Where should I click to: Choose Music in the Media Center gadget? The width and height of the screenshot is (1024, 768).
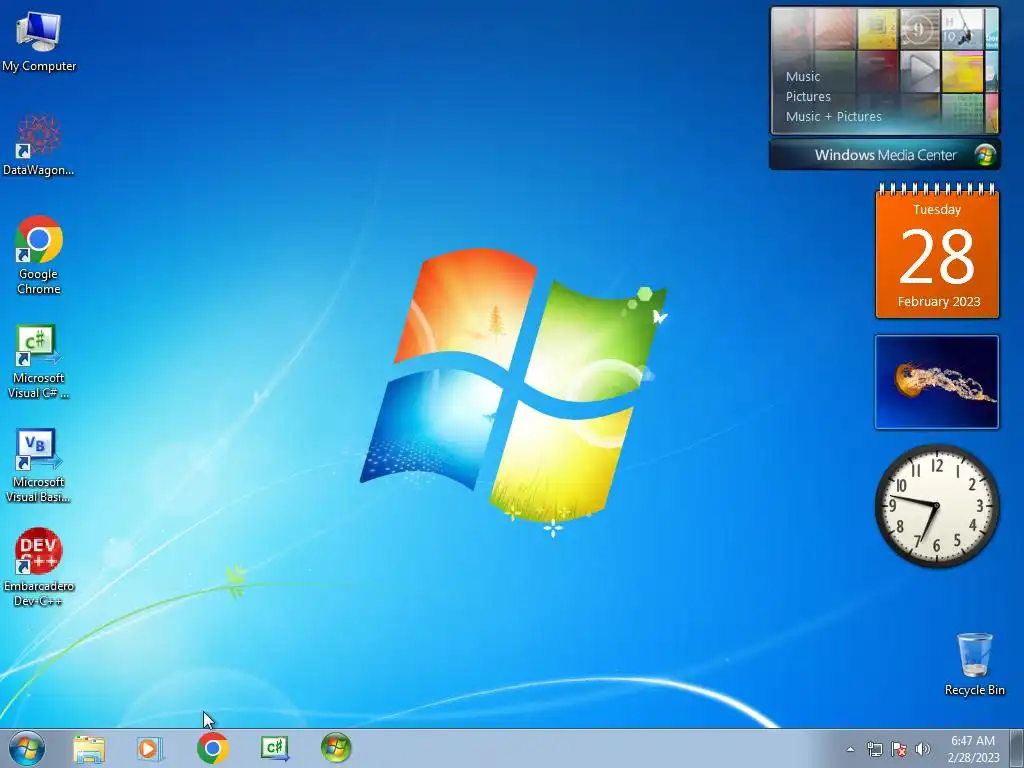(803, 76)
